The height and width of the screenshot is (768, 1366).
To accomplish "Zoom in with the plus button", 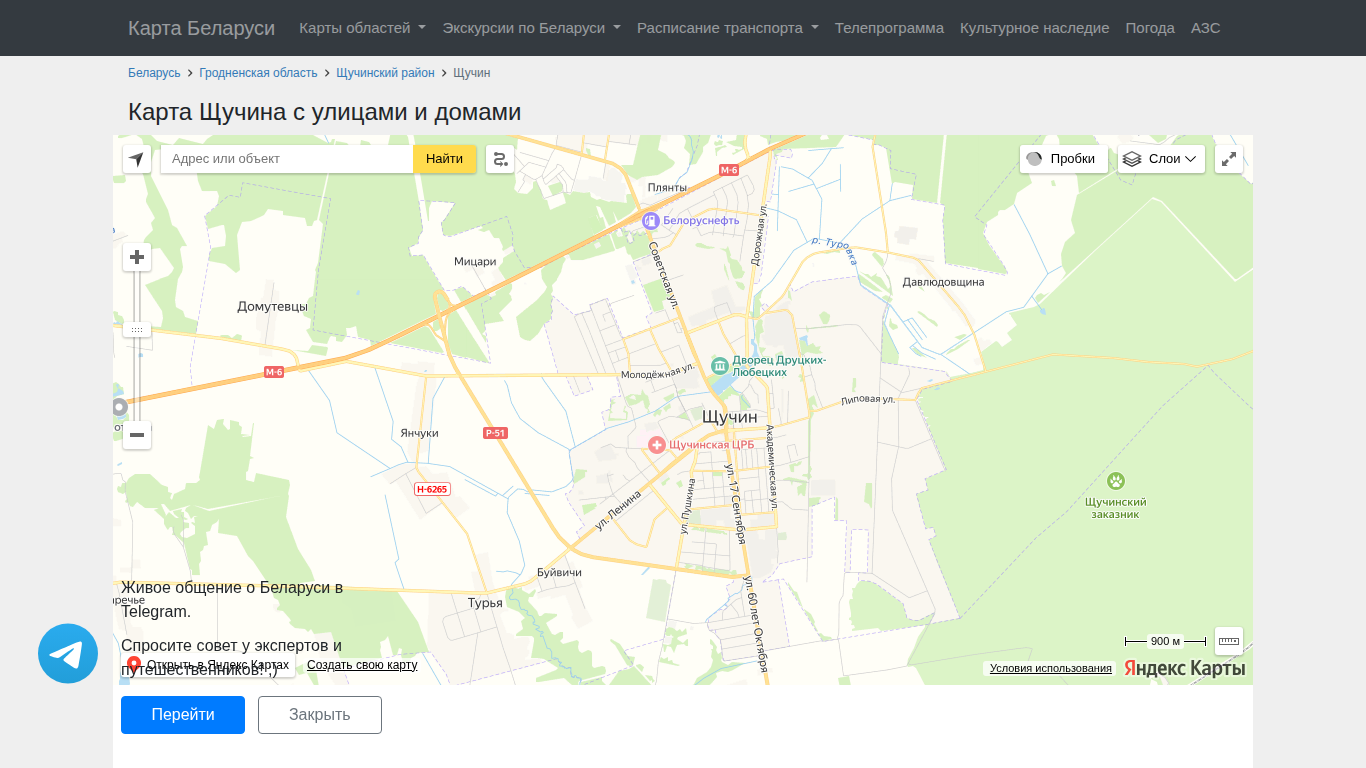I will point(137,257).
